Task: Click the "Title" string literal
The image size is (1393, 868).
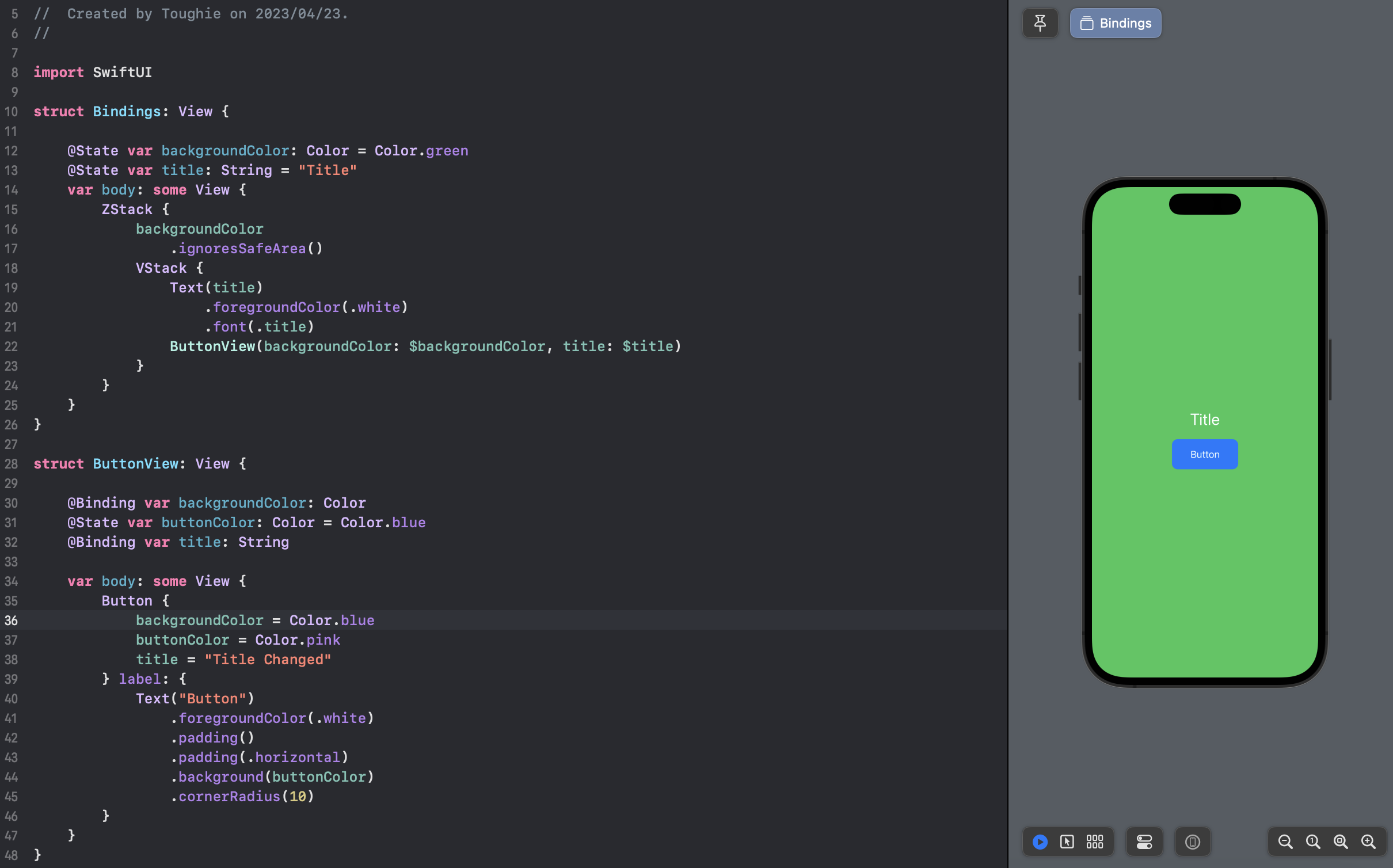Action: coord(328,170)
